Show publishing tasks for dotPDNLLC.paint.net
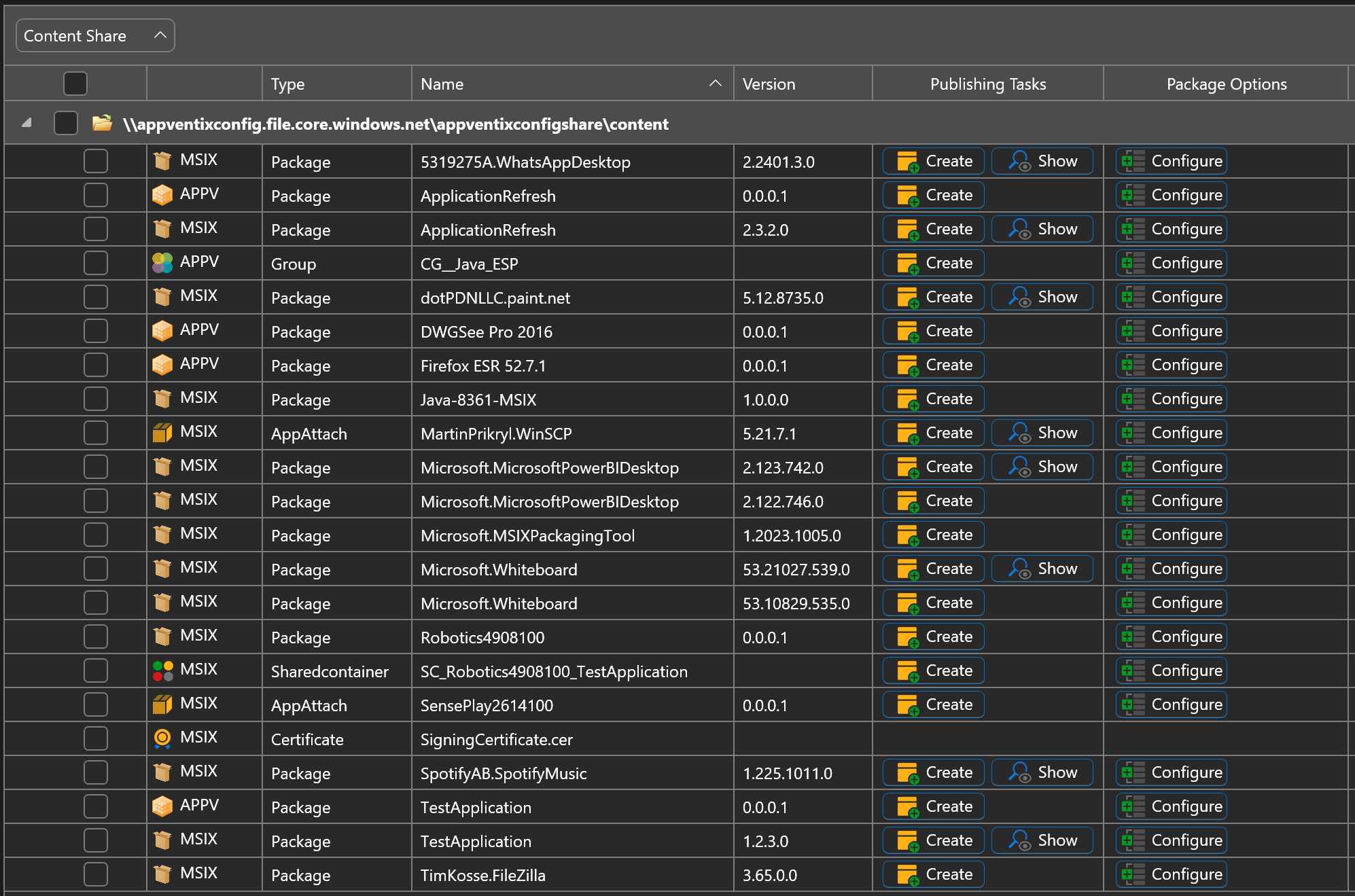This screenshot has width=1355, height=896. (x=1042, y=297)
